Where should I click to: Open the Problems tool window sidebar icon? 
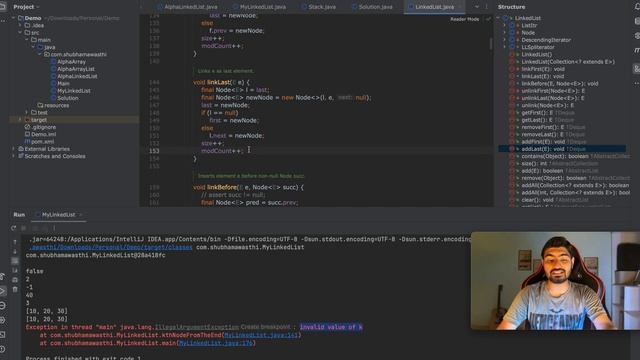(2, 349)
